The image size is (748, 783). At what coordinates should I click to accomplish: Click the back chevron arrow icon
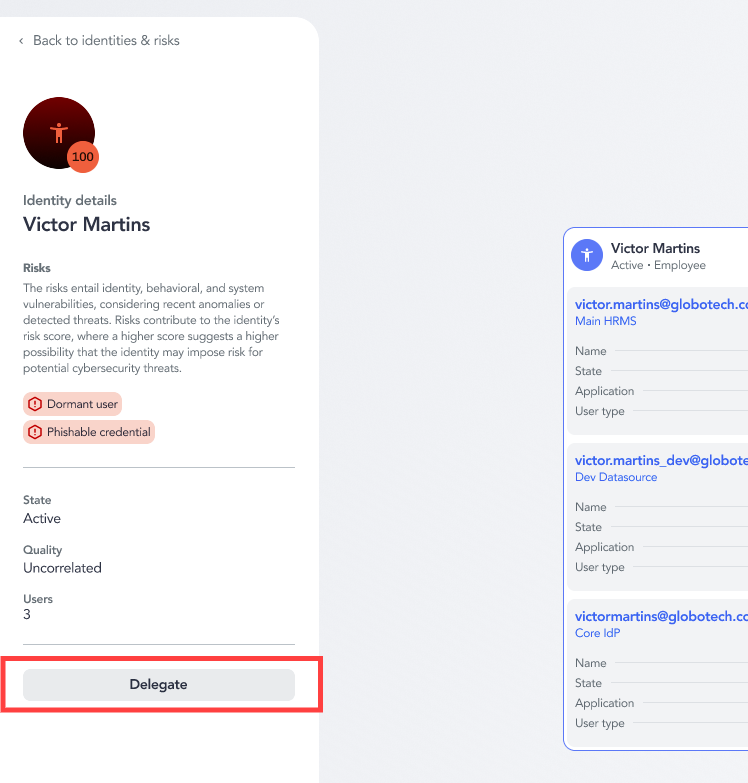pyautogui.click(x=21, y=41)
